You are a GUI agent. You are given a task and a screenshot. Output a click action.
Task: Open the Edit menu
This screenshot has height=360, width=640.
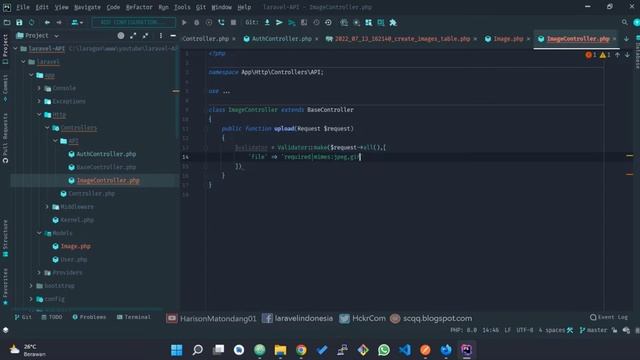[x=42, y=7]
